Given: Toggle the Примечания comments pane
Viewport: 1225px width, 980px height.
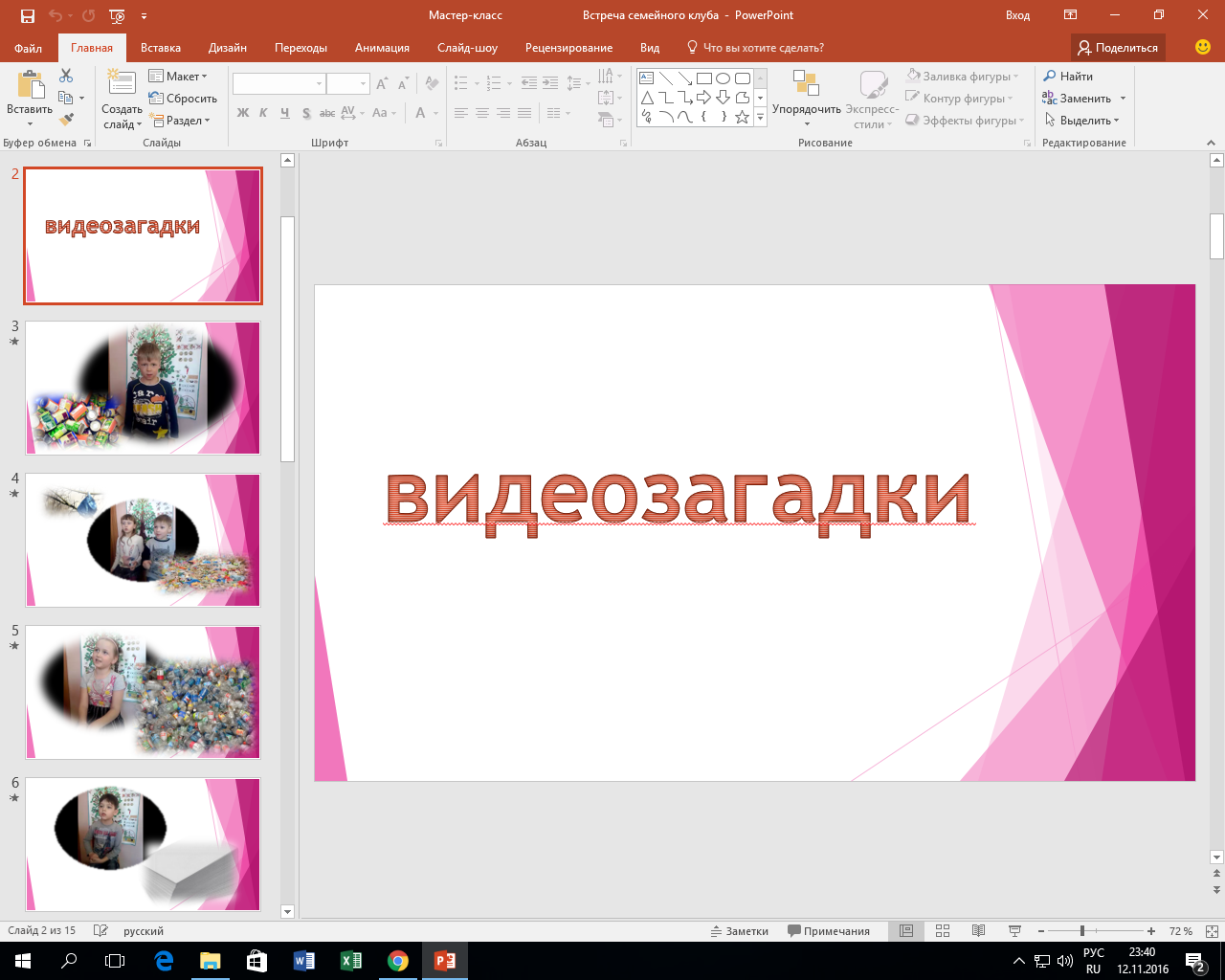Looking at the screenshot, I should coord(828,931).
